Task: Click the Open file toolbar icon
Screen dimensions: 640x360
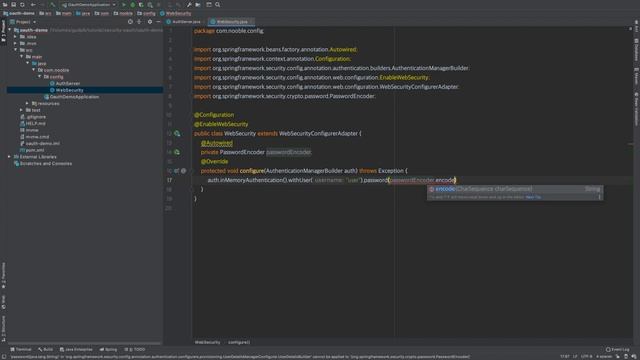Action: point(5,4)
